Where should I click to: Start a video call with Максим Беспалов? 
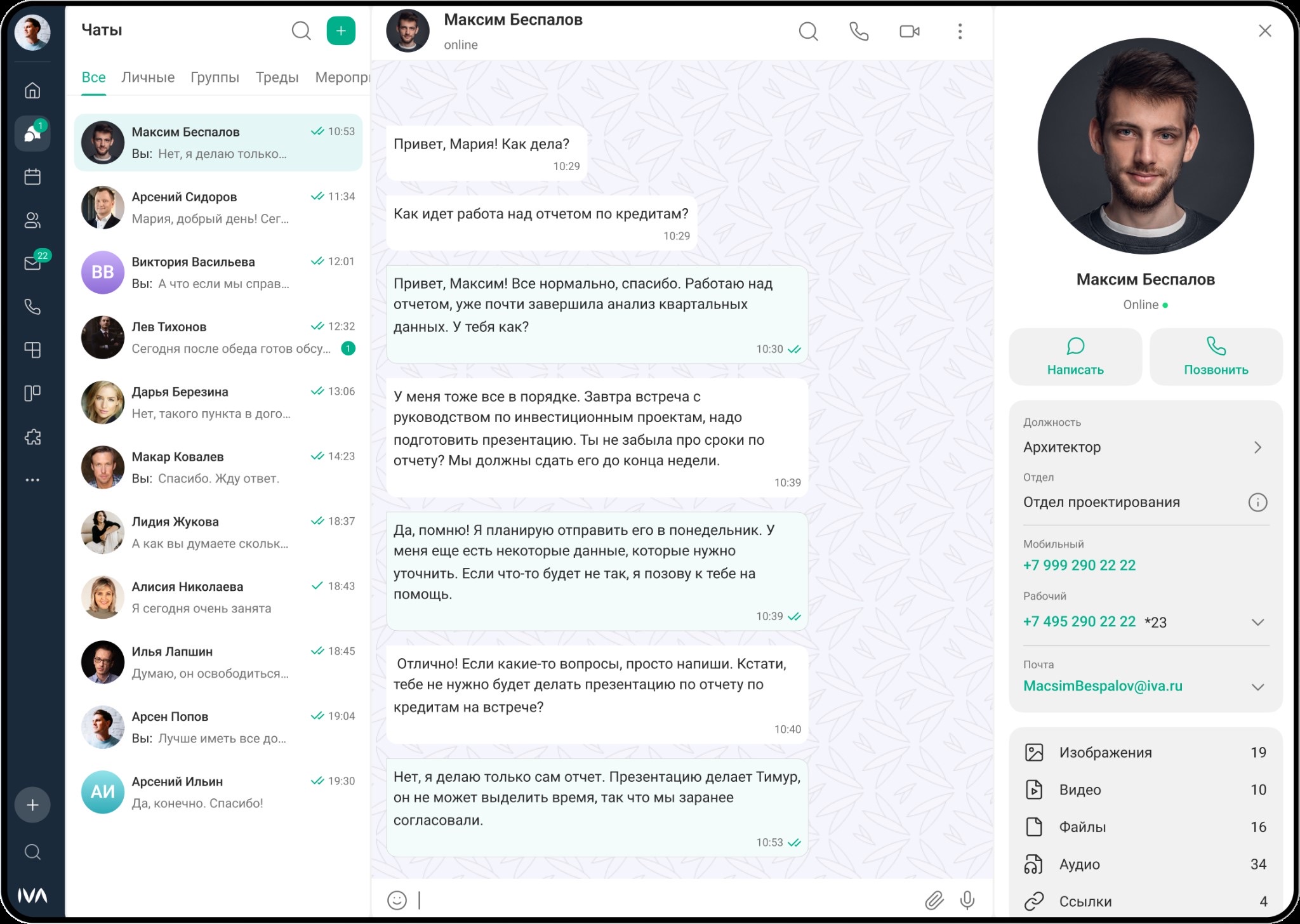(909, 32)
